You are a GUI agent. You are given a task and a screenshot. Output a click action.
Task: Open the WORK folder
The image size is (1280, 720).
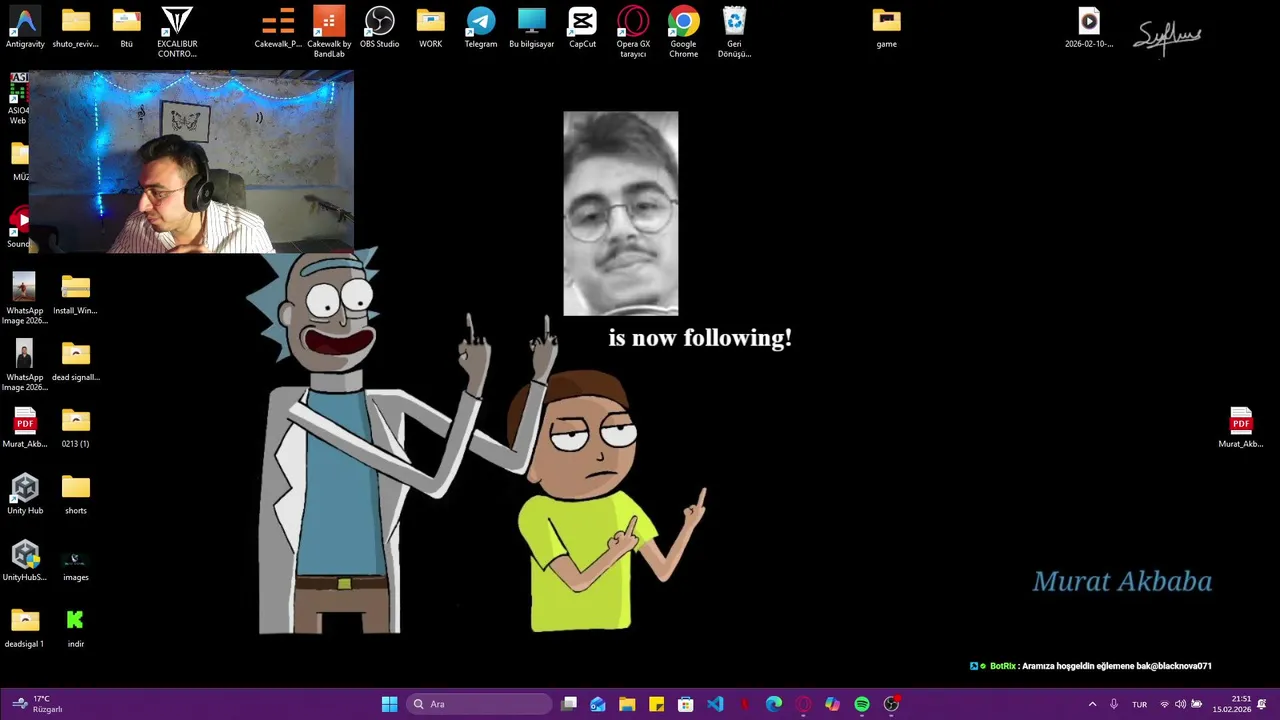point(430,28)
